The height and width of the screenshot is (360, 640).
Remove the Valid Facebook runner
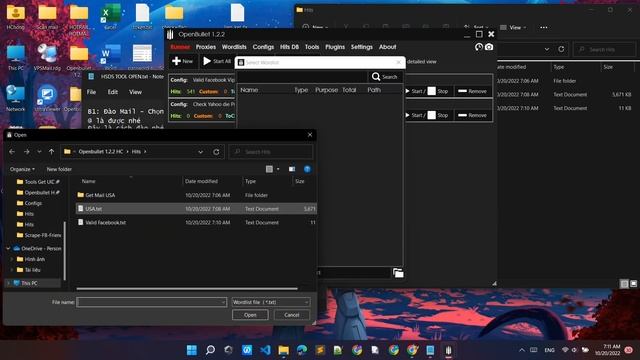coord(473,91)
